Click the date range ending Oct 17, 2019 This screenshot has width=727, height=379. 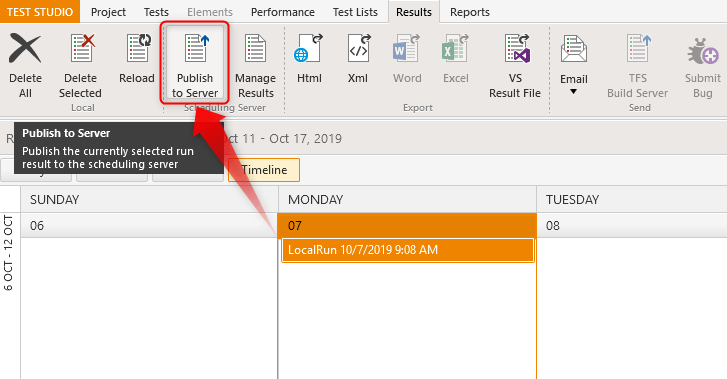[283, 138]
